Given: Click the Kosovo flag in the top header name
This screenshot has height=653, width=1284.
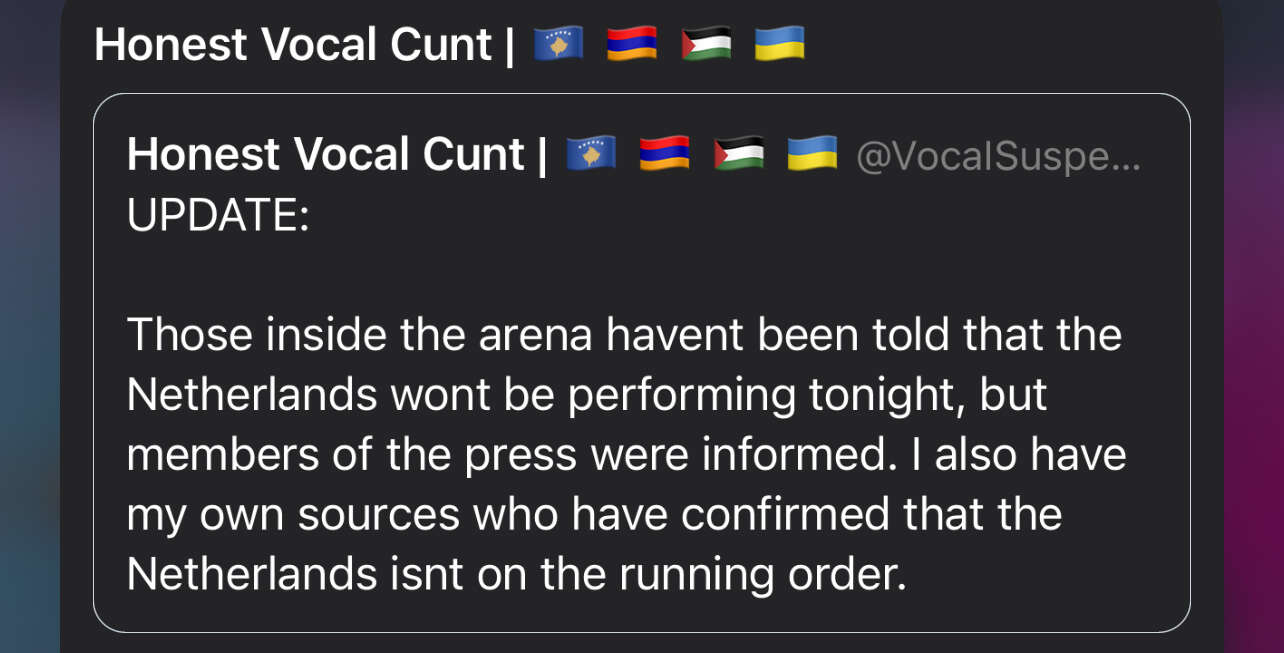Looking at the screenshot, I should 558,44.
